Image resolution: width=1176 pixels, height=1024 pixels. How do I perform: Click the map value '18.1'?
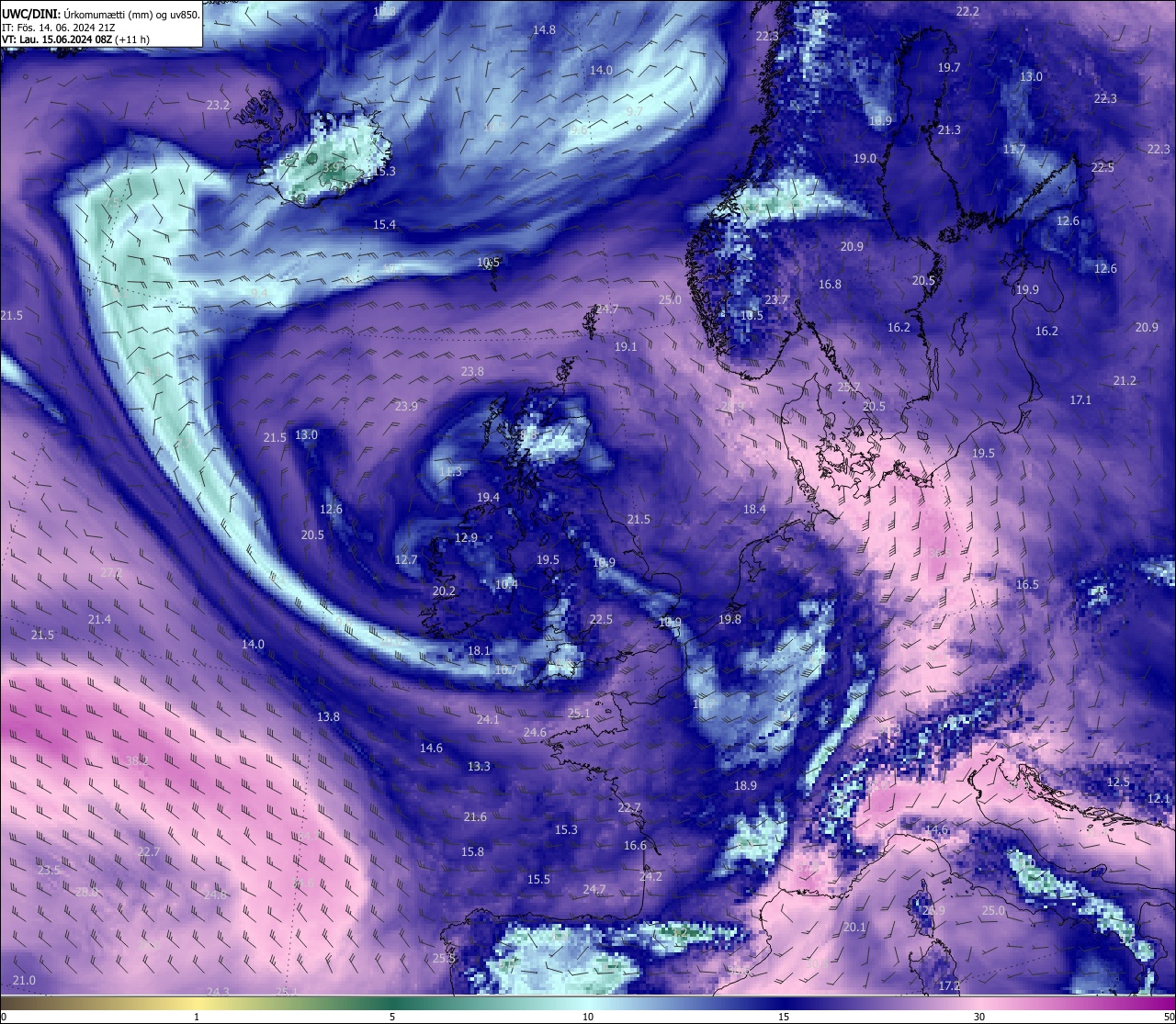tap(479, 651)
